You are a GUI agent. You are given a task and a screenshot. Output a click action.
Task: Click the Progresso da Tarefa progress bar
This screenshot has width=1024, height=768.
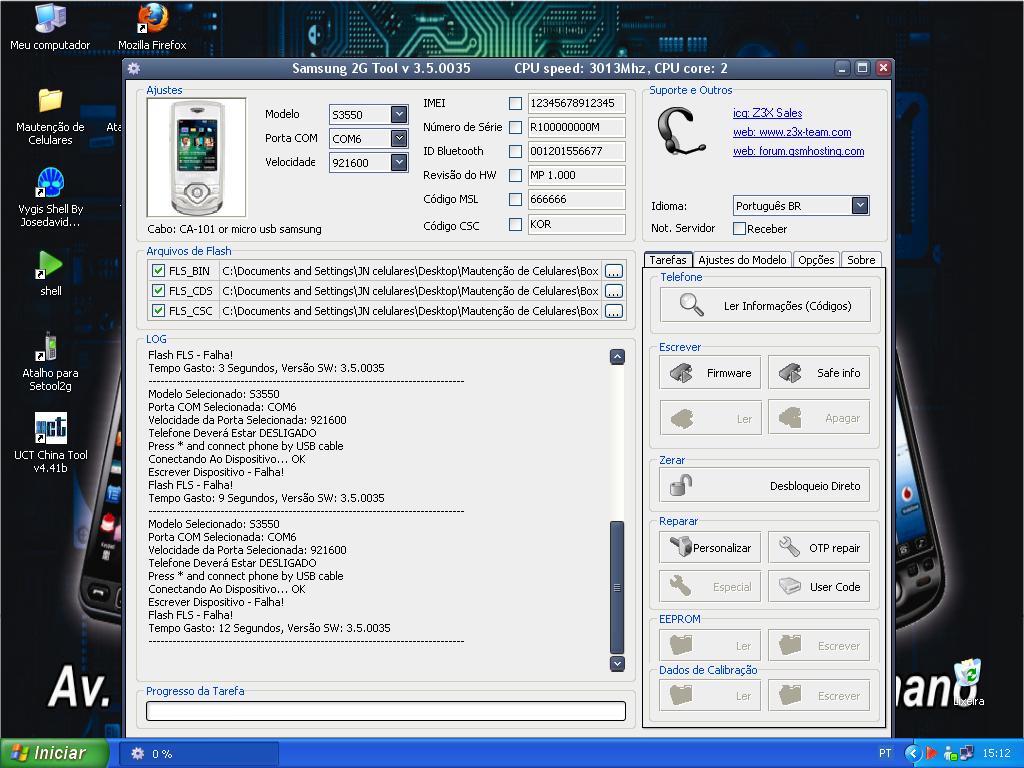(x=386, y=711)
